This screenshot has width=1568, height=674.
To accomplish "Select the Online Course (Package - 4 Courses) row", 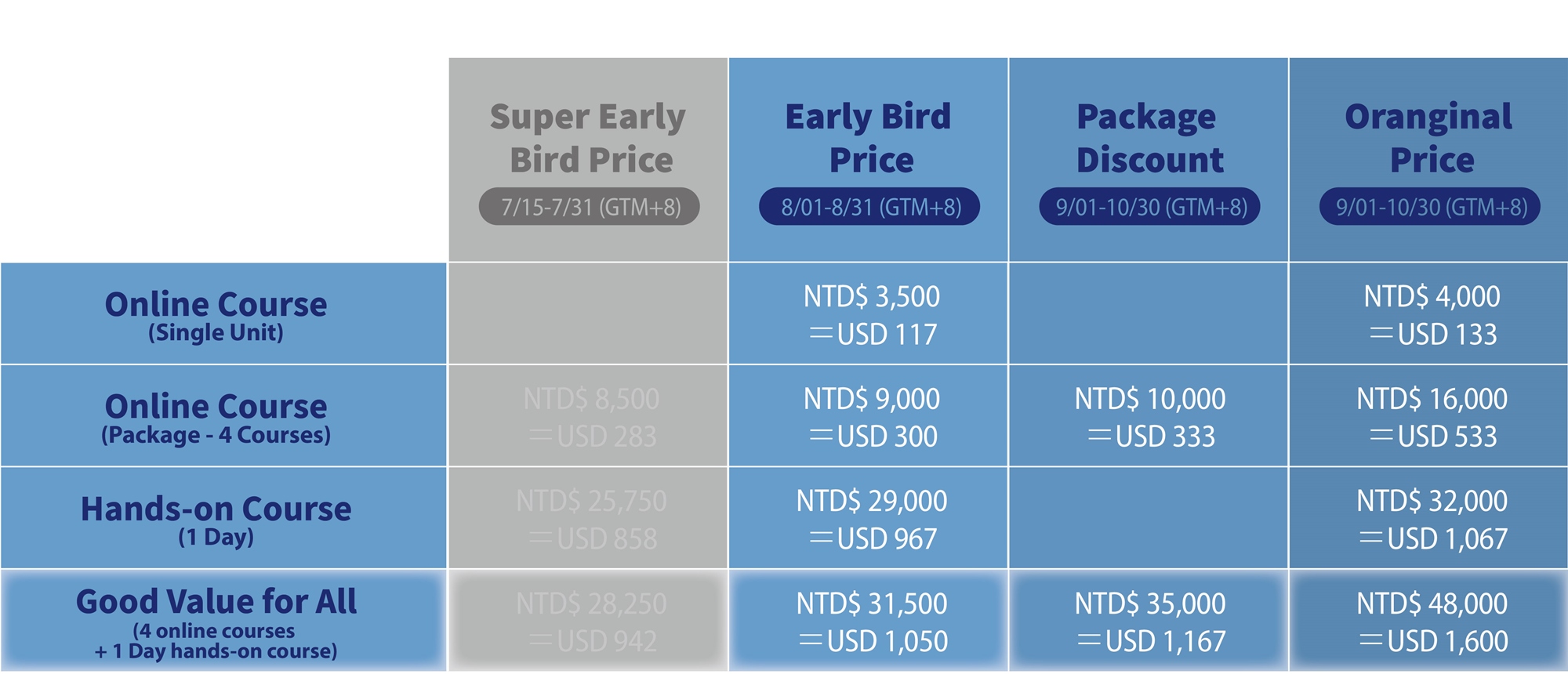I will click(216, 417).
